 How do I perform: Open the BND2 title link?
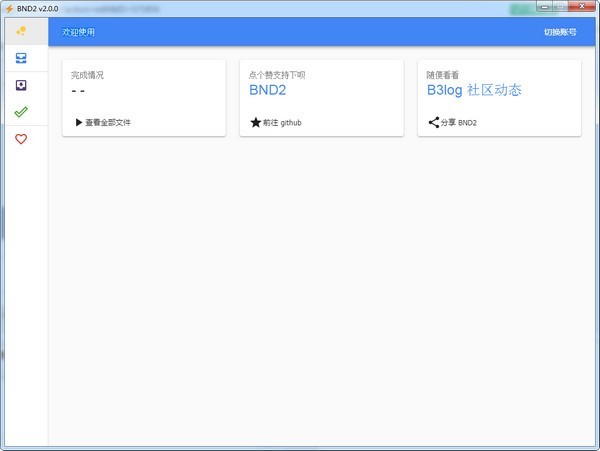point(267,90)
